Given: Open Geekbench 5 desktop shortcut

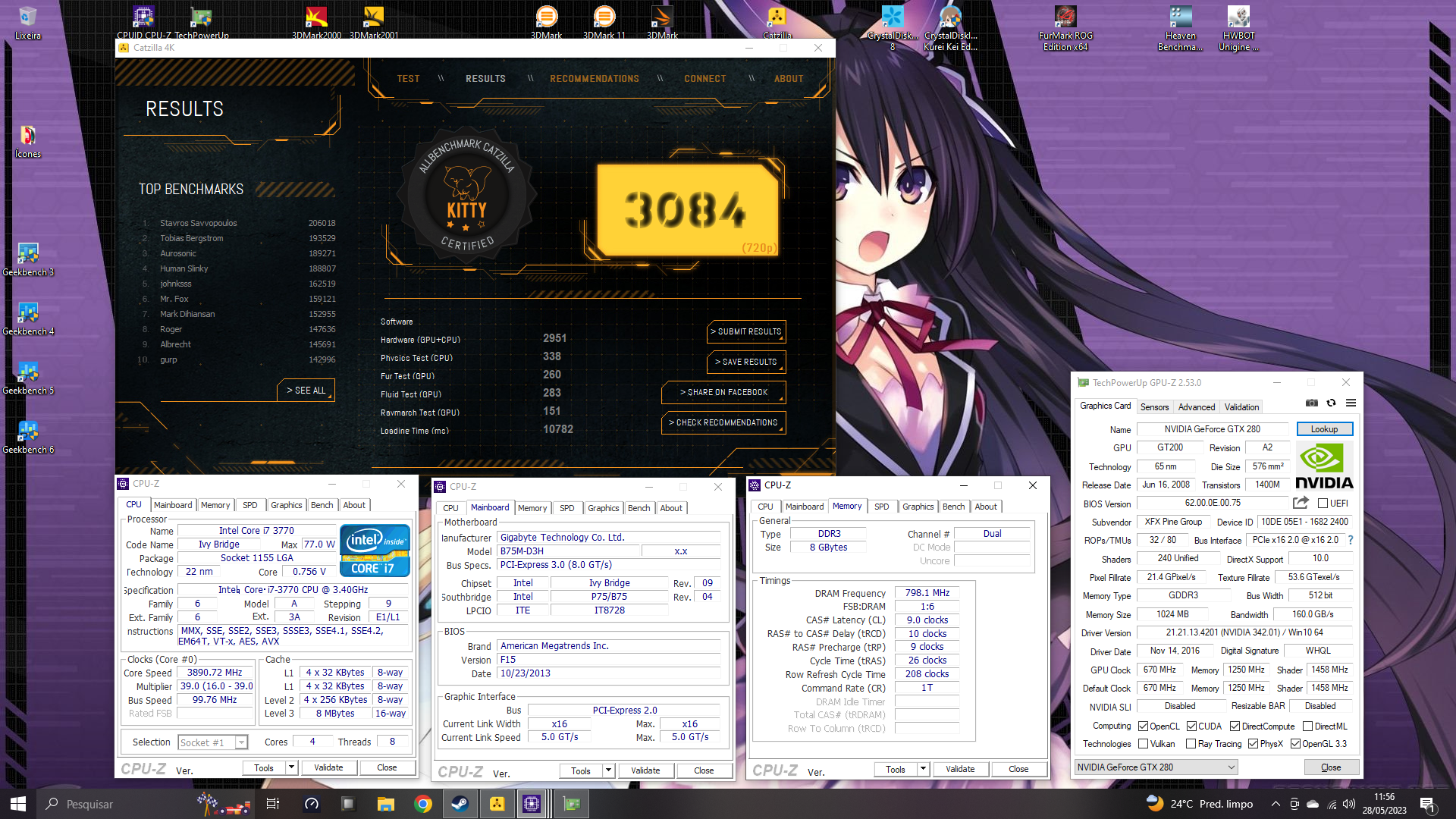Looking at the screenshot, I should 28,378.
